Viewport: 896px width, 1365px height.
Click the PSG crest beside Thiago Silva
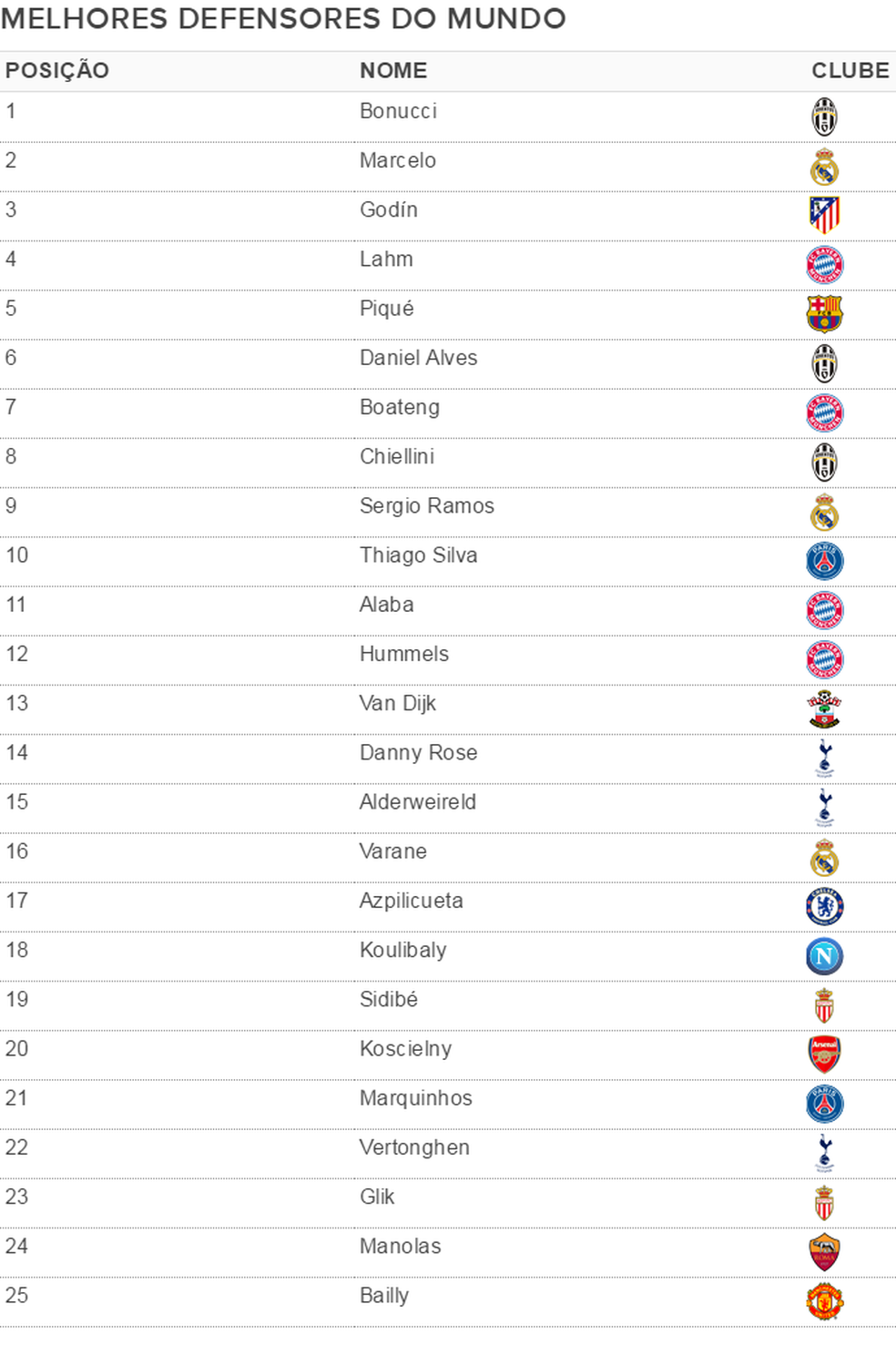(x=824, y=561)
